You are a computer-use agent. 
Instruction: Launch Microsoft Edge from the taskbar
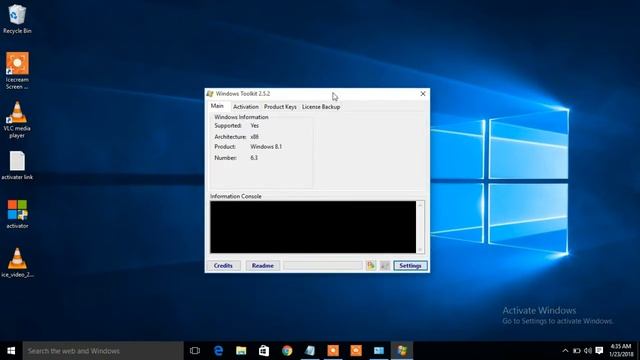pos(218,351)
